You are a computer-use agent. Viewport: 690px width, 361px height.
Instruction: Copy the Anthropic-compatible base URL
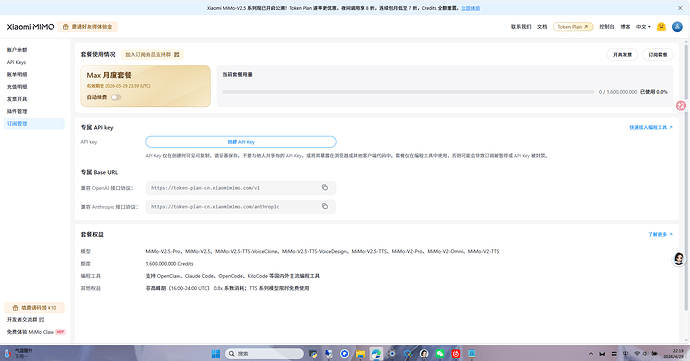tap(325, 206)
